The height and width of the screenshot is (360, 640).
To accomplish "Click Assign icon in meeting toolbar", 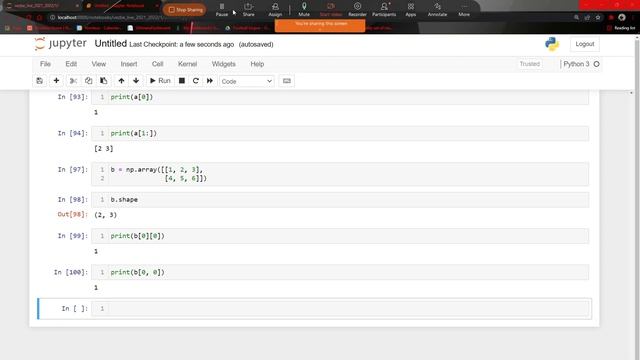I will (275, 10).
